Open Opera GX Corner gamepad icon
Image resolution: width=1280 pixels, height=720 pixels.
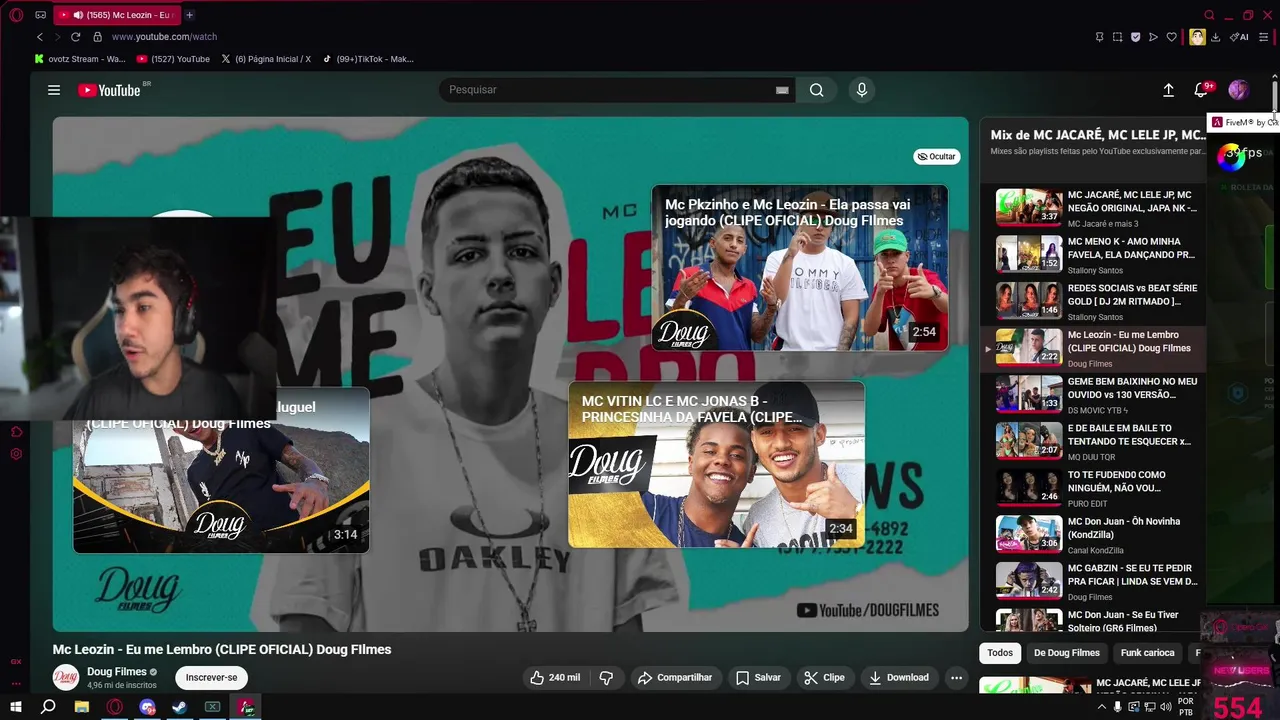click(x=40, y=15)
